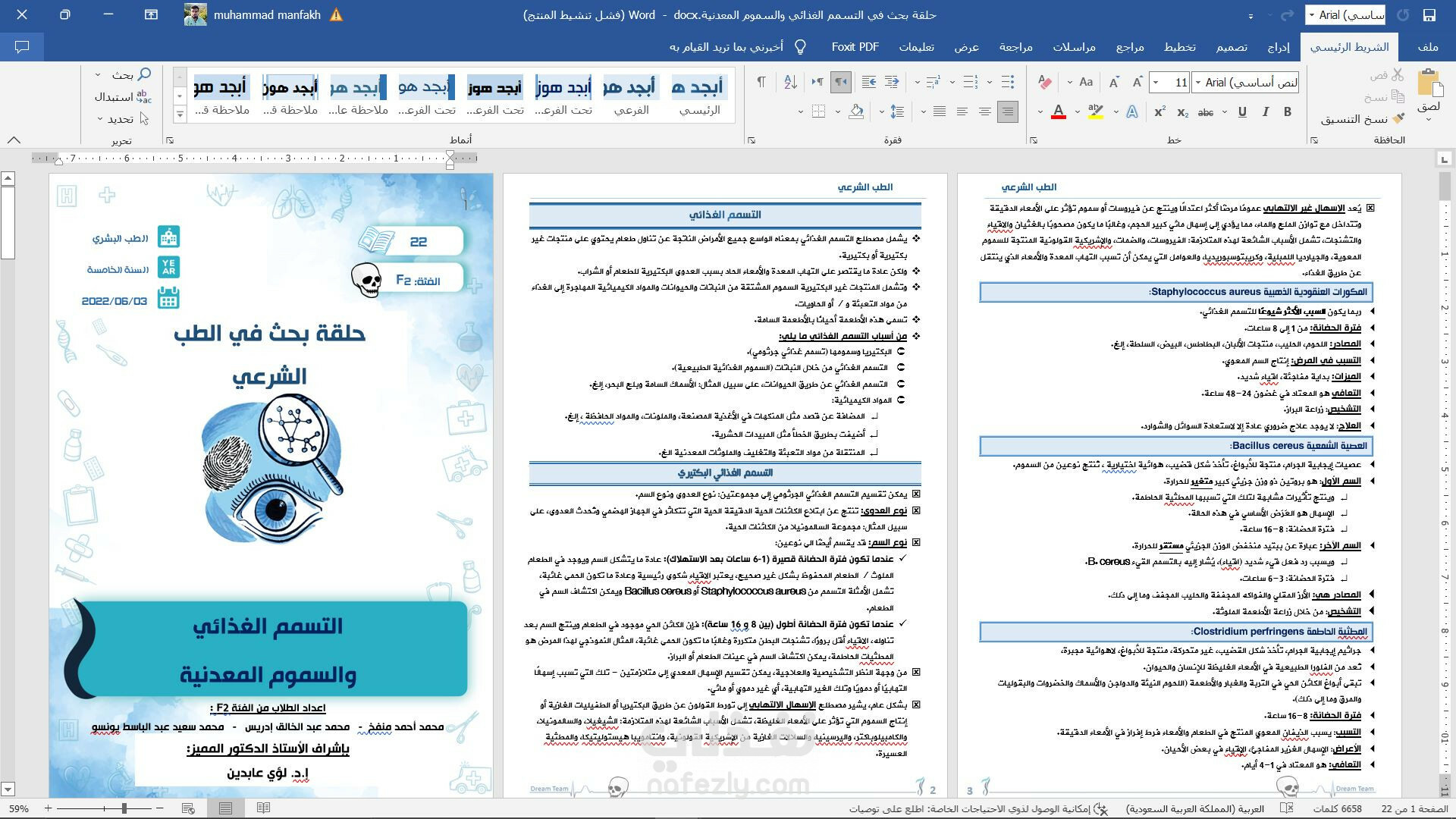1456x819 pixels.
Task: Open the Comments speech bubble icon
Action: (22, 47)
